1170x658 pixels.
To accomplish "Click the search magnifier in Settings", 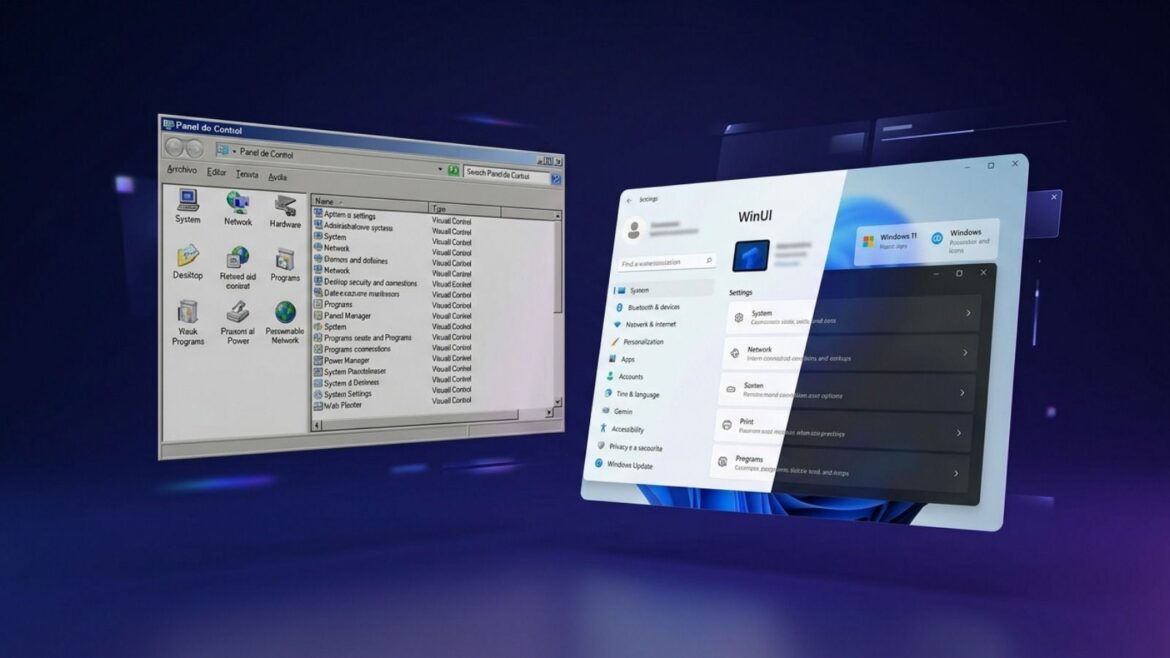I will tap(708, 260).
